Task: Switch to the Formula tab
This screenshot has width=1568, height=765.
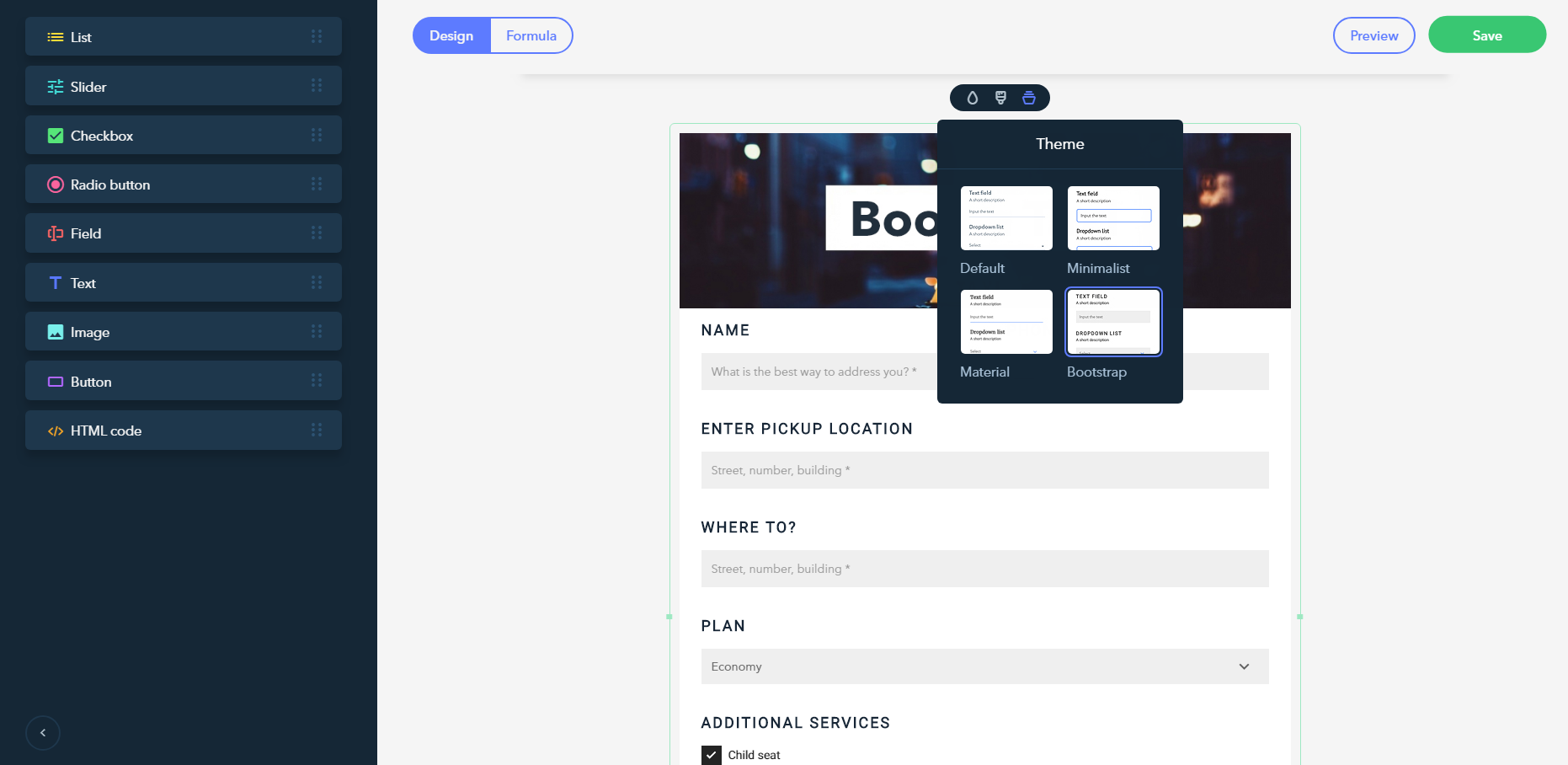Action: (x=531, y=35)
